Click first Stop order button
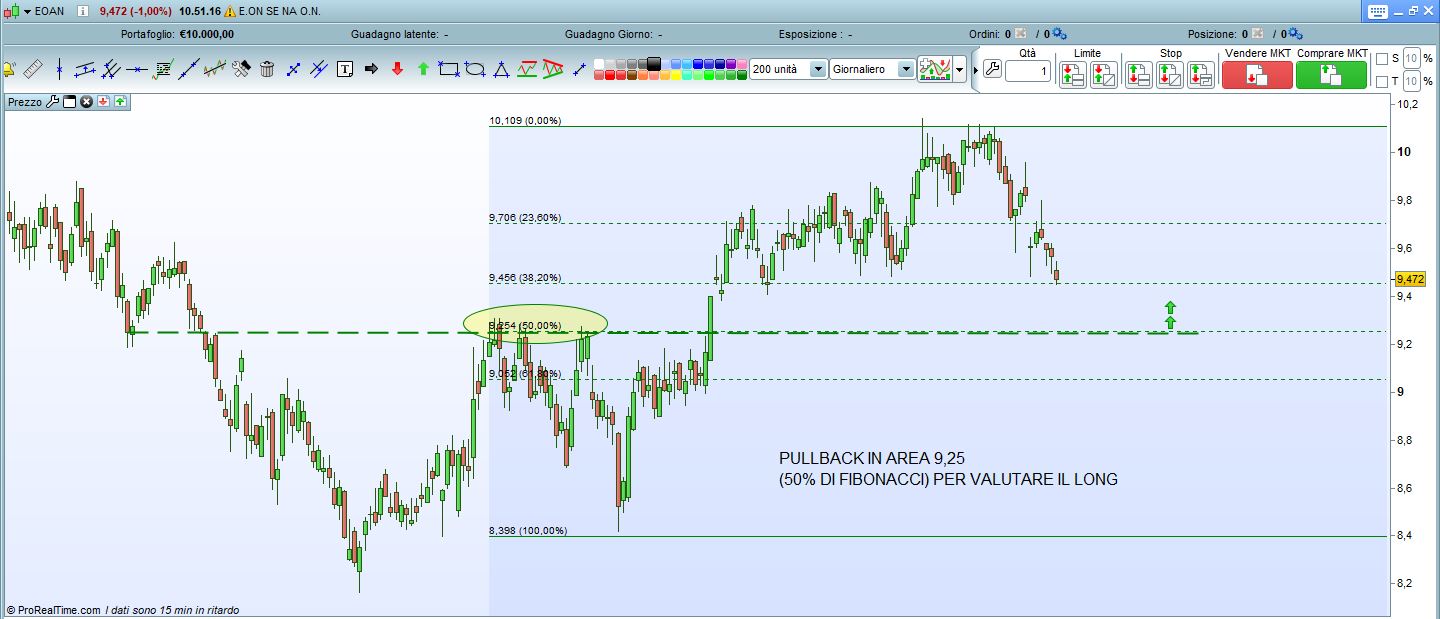 tap(1139, 74)
